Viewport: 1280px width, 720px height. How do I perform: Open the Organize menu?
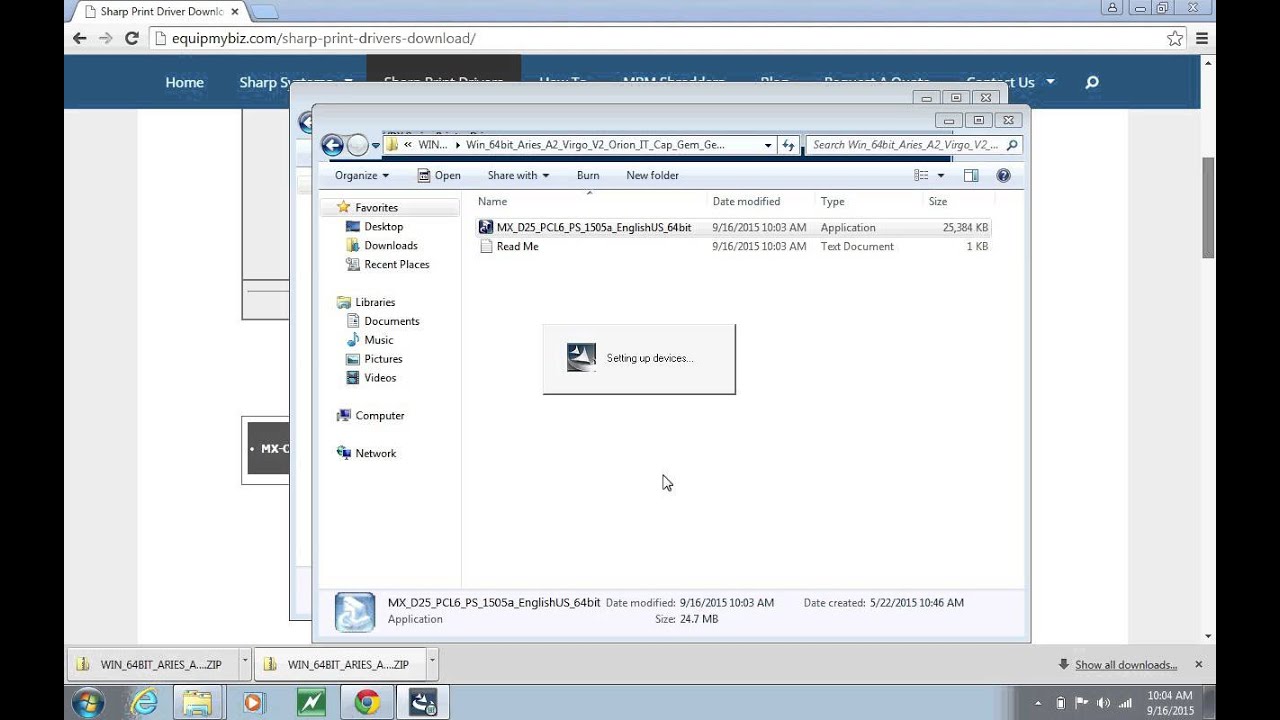(x=362, y=175)
